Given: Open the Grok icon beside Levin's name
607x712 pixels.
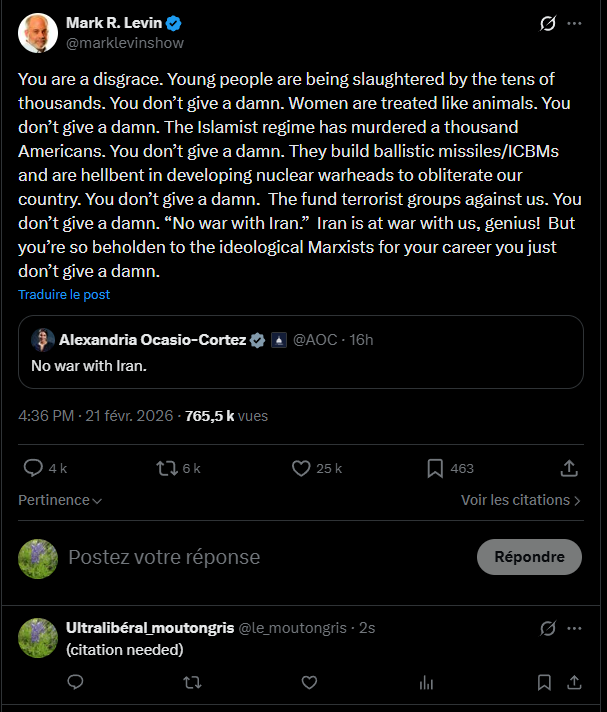Looking at the screenshot, I should [547, 24].
